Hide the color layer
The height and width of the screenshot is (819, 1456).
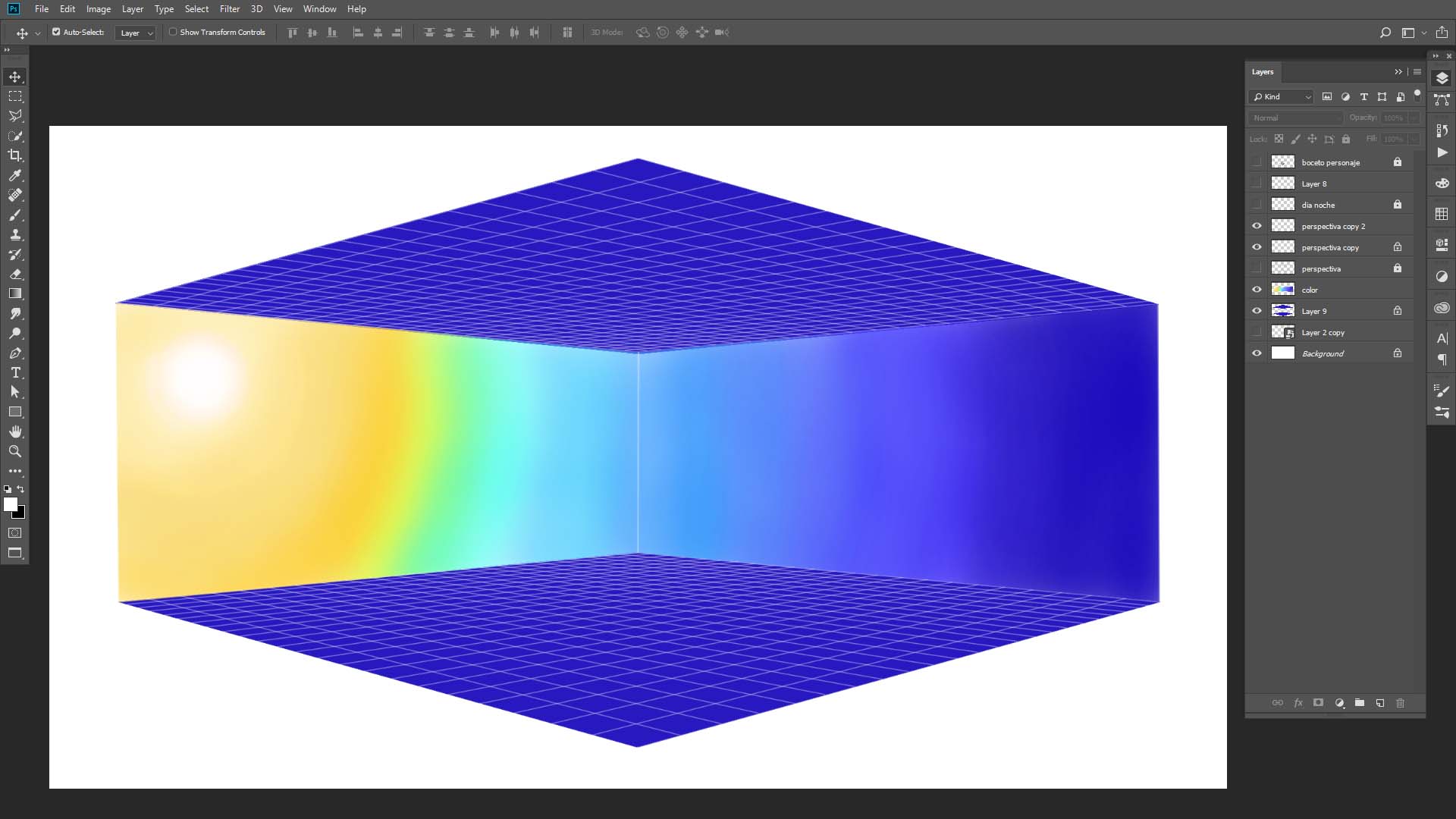(1257, 290)
